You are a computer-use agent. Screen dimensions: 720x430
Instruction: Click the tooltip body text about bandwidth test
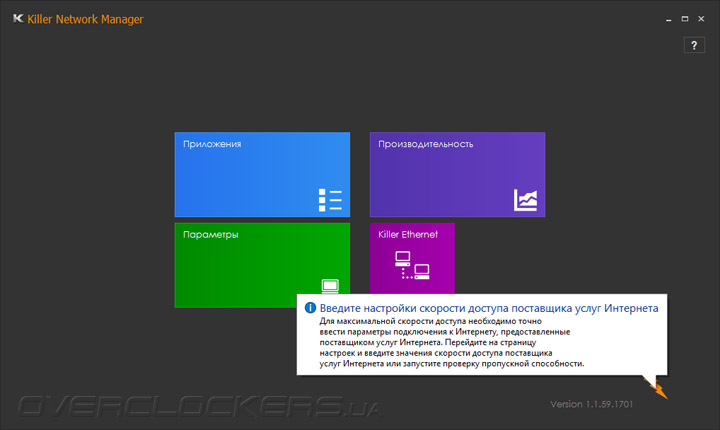452,342
